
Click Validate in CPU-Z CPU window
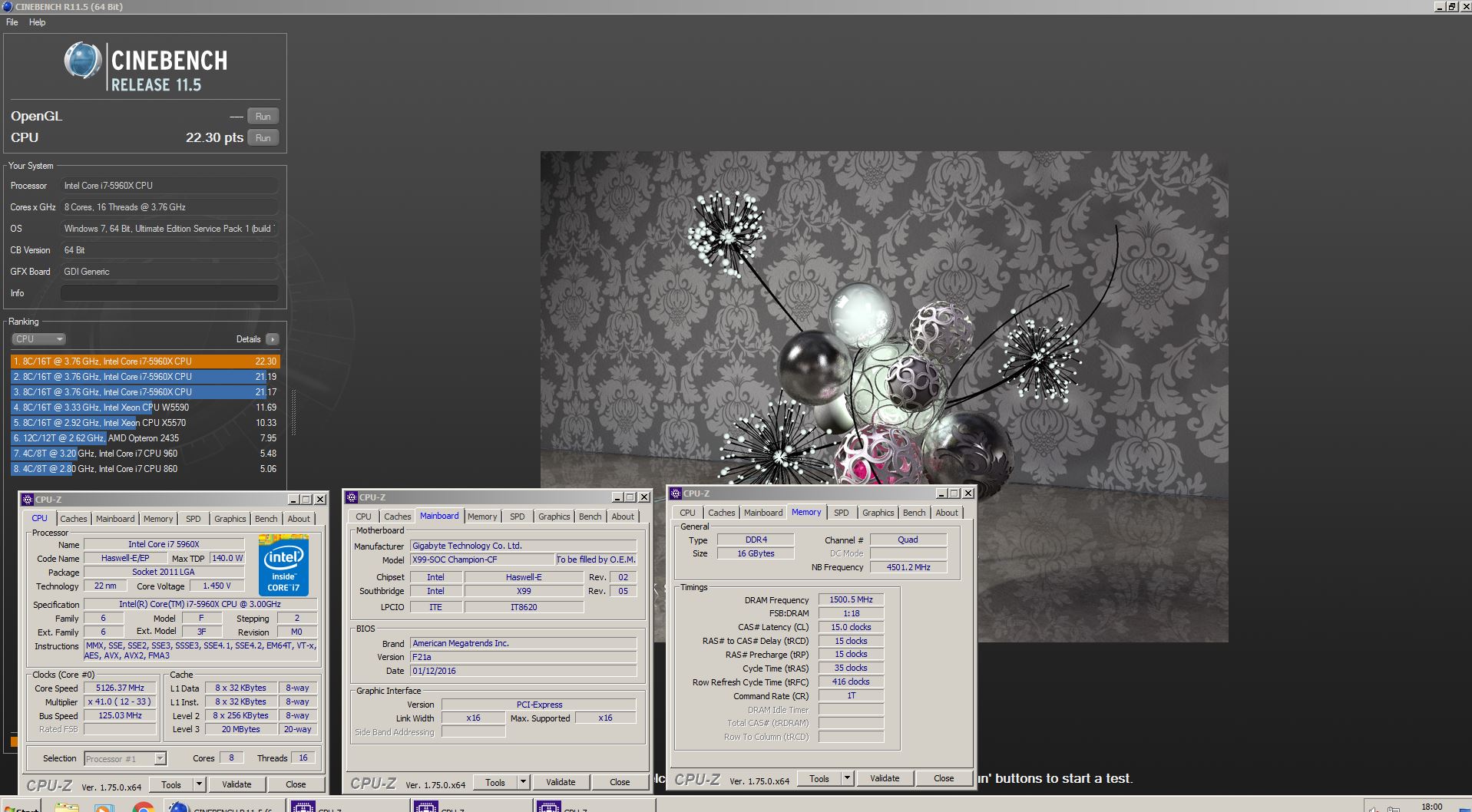tap(237, 784)
